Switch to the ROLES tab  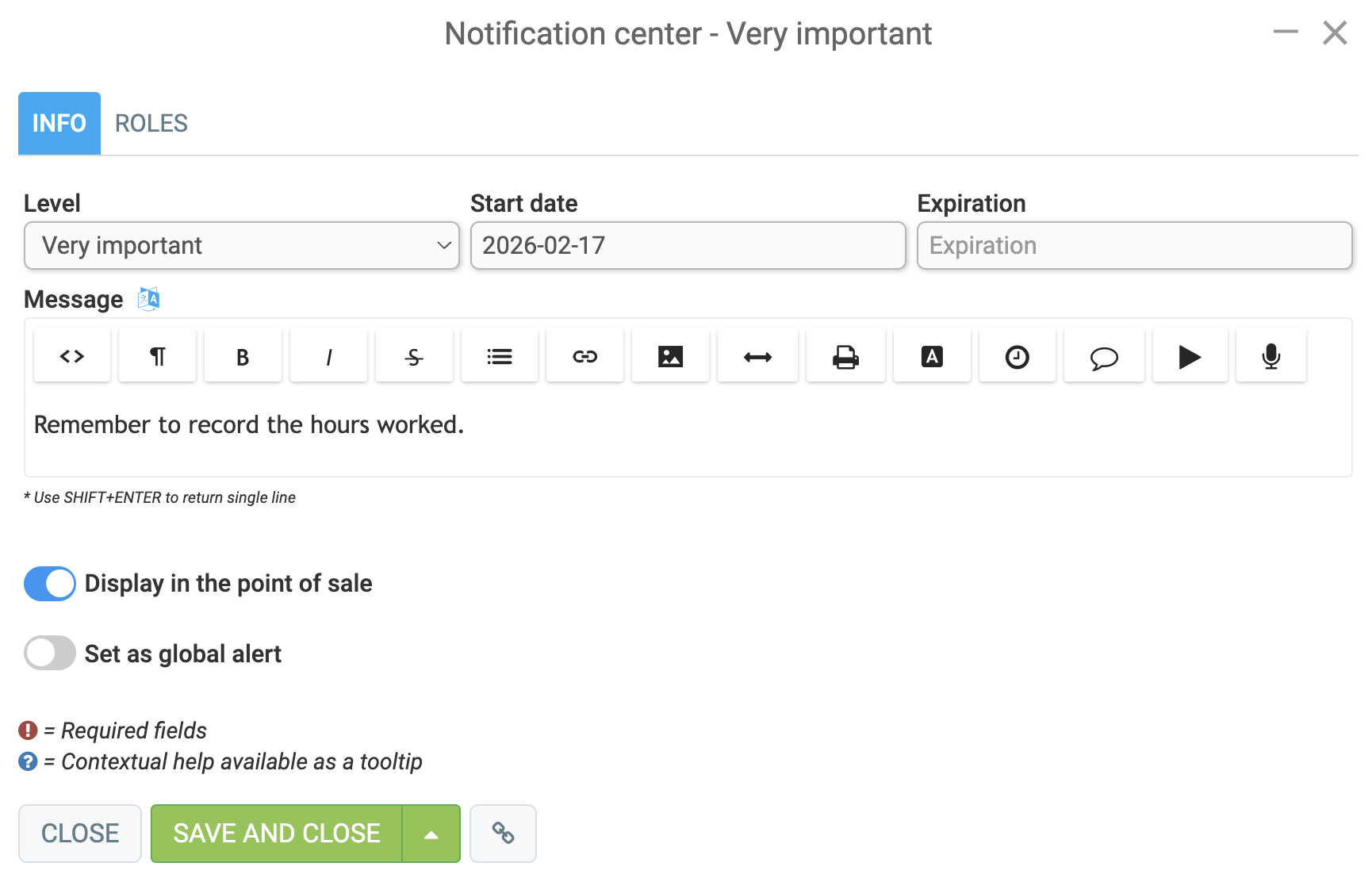click(151, 124)
